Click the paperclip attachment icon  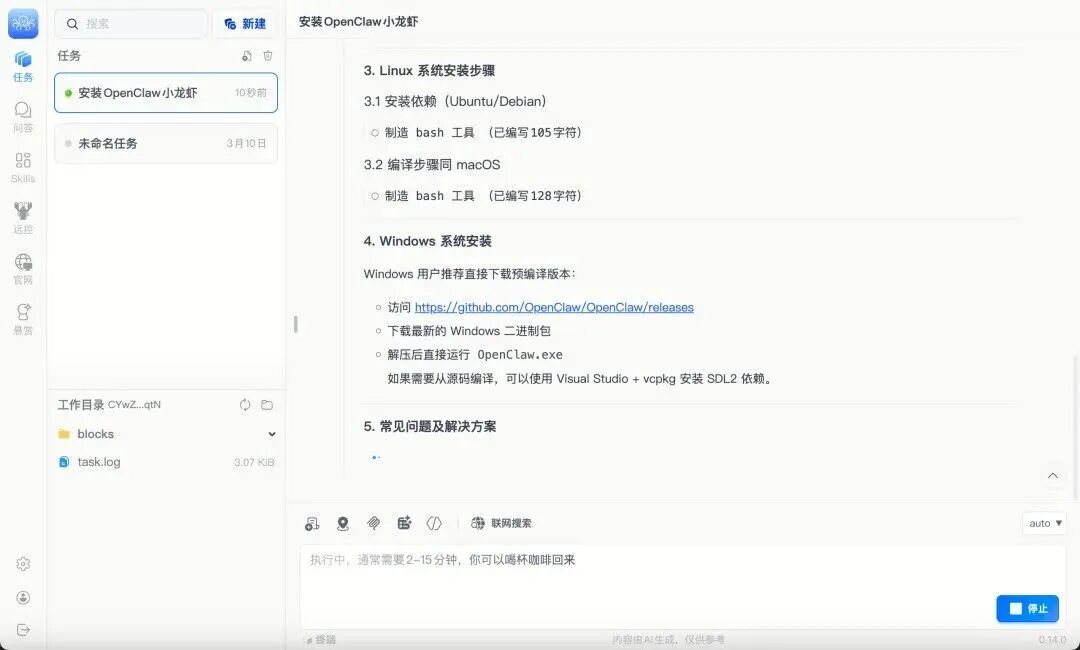[x=374, y=522]
